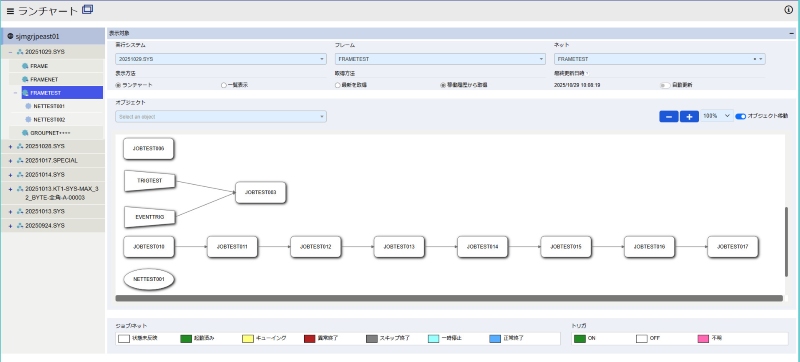Click the JOBTEST006 job node
This screenshot has height=362, width=800.
(149, 148)
